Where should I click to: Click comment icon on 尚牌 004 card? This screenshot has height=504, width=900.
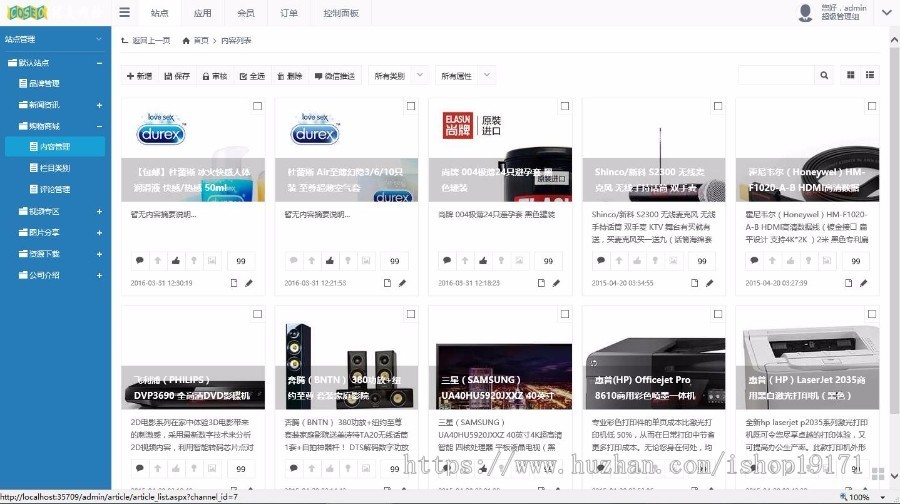pos(447,261)
